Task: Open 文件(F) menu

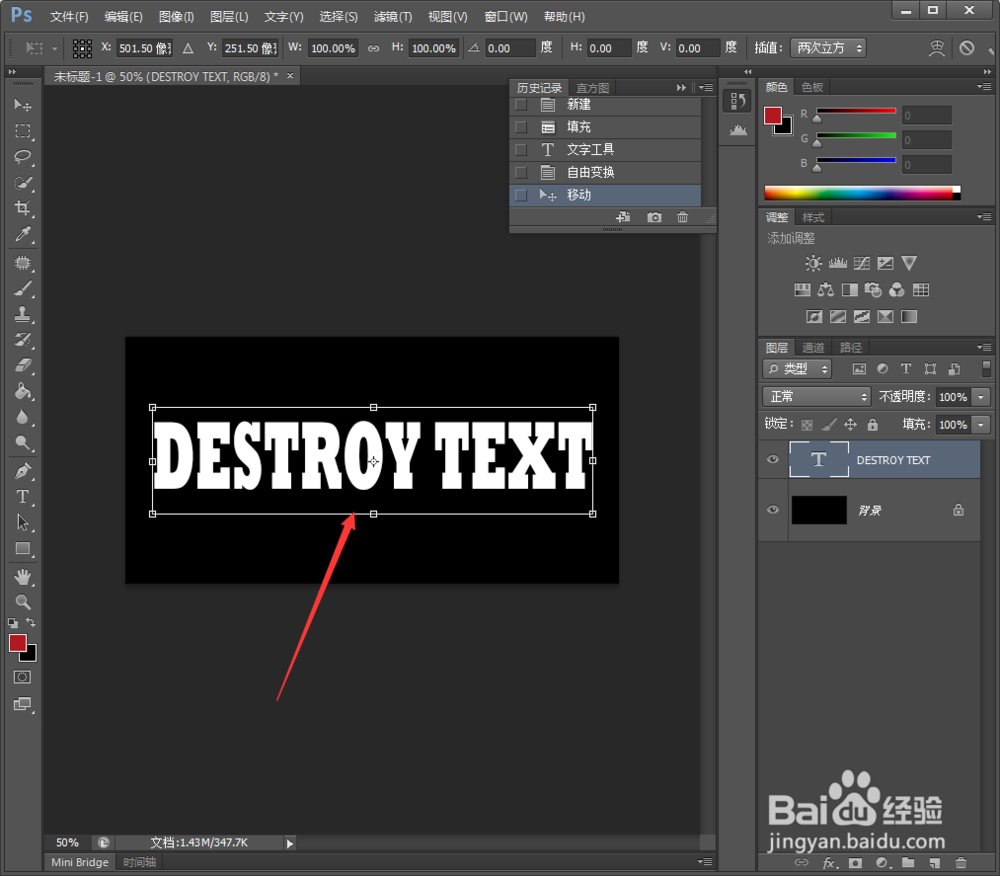Action: 69,17
